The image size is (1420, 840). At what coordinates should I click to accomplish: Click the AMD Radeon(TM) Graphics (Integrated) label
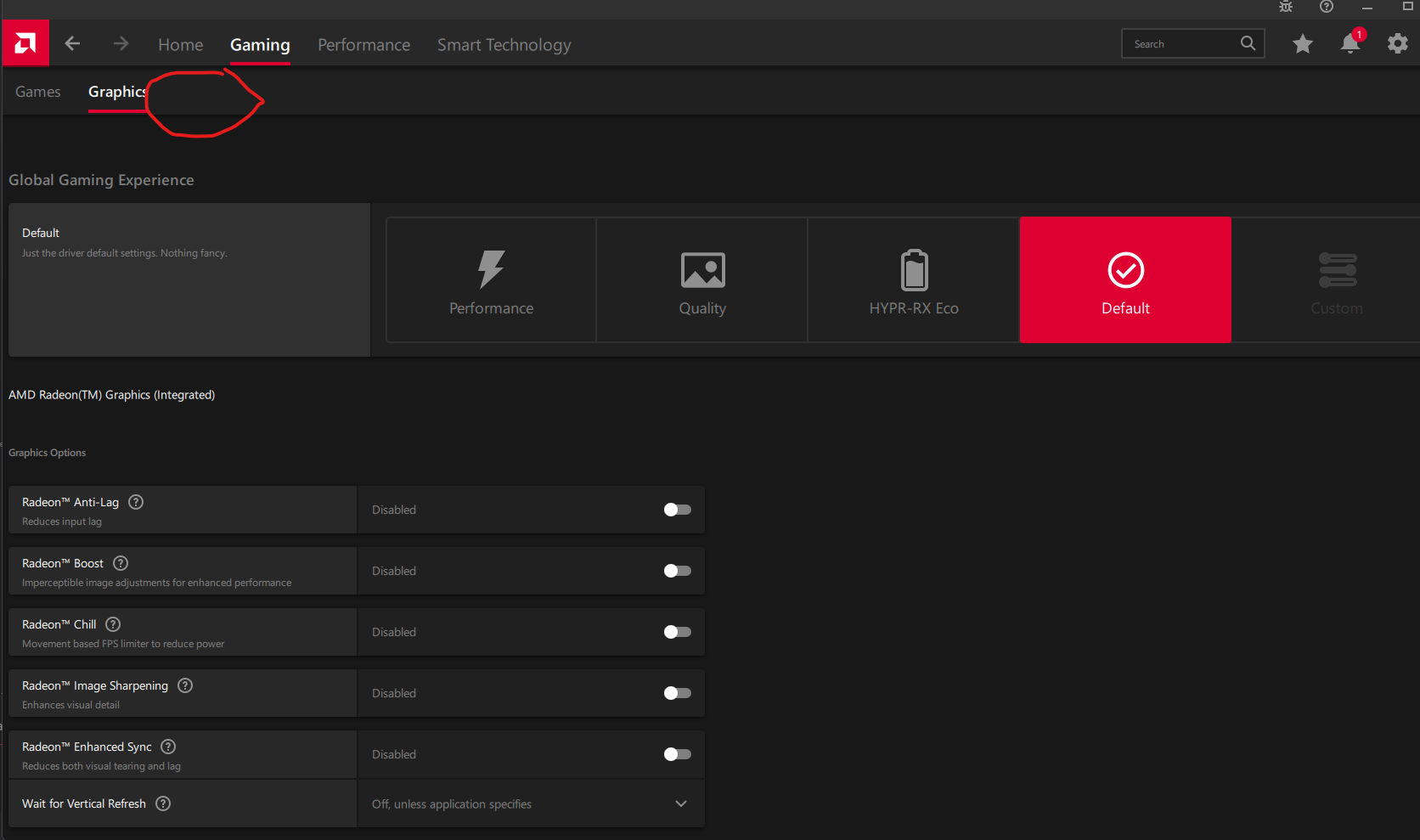(111, 395)
